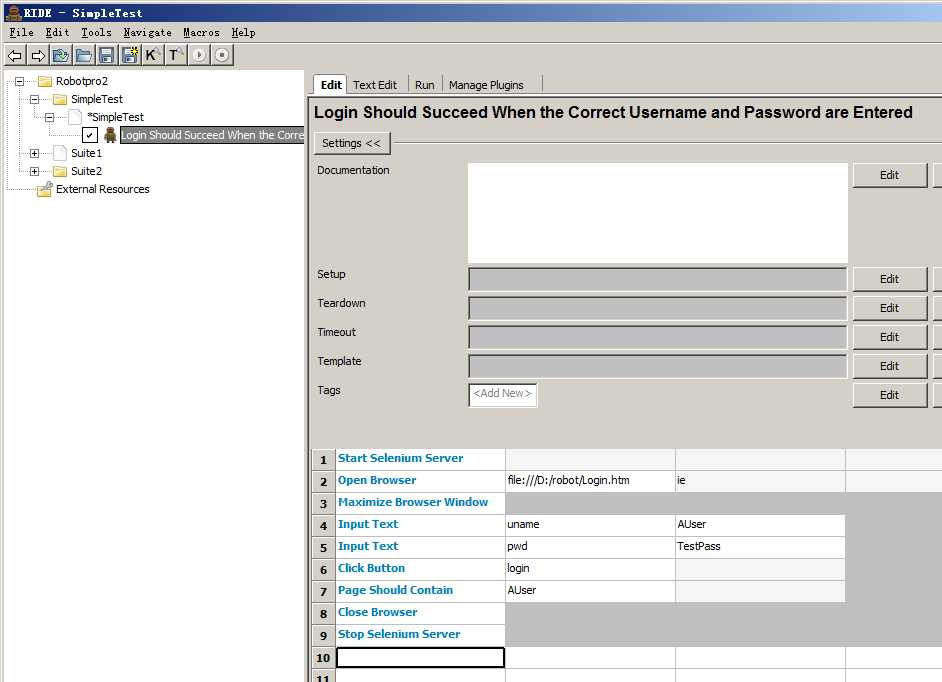Click the robot icon beside the Login test case
942x682 pixels.
(x=110, y=135)
